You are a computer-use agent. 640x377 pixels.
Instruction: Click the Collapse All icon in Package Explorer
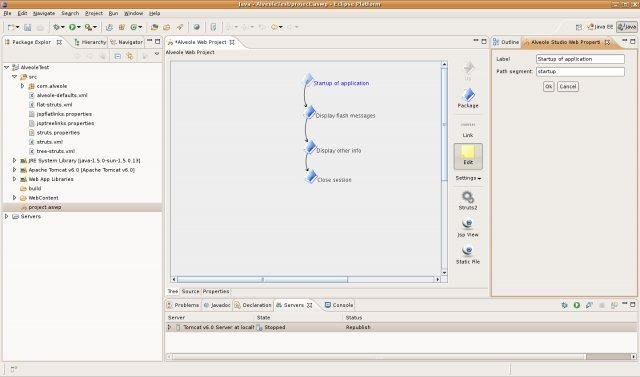click(x=117, y=56)
